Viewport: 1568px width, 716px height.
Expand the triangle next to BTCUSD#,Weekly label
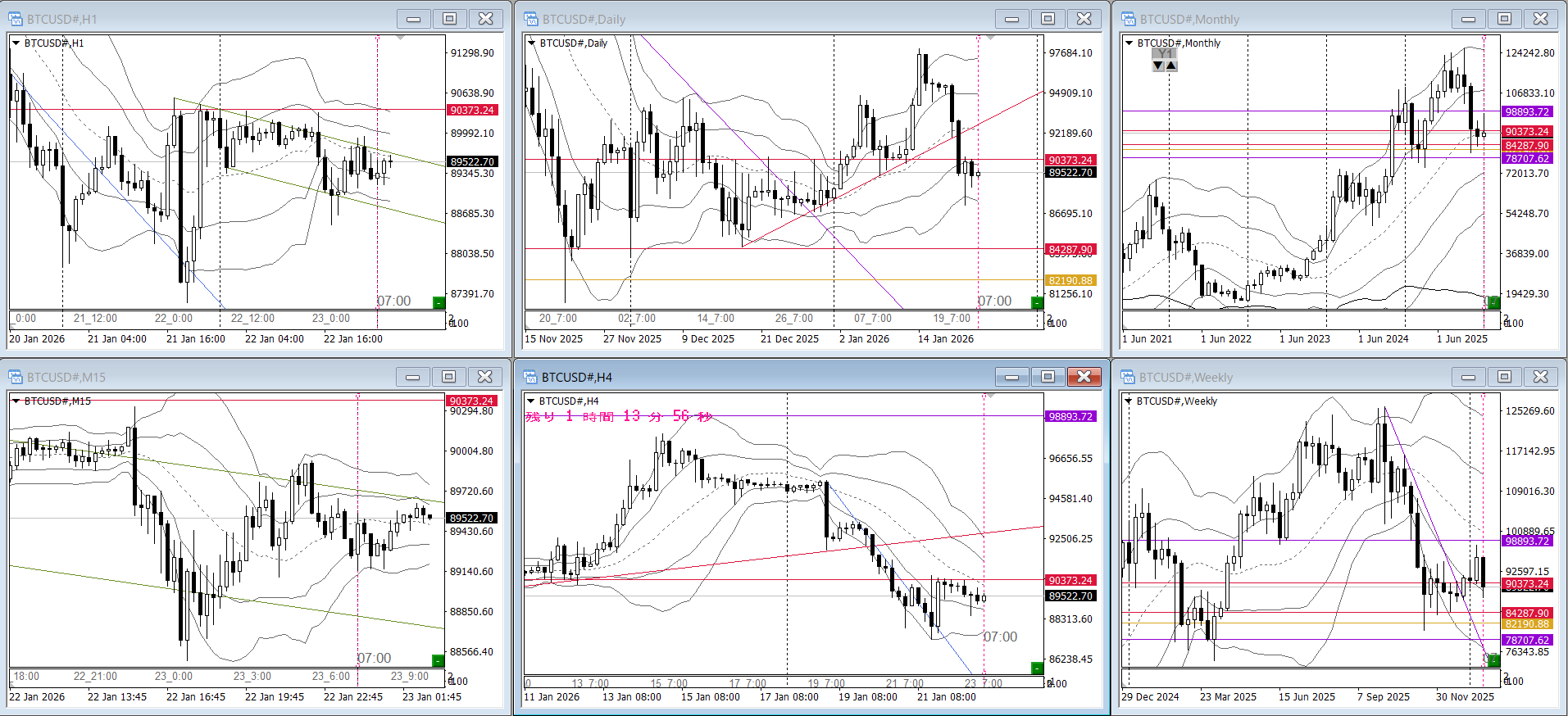tap(1129, 401)
